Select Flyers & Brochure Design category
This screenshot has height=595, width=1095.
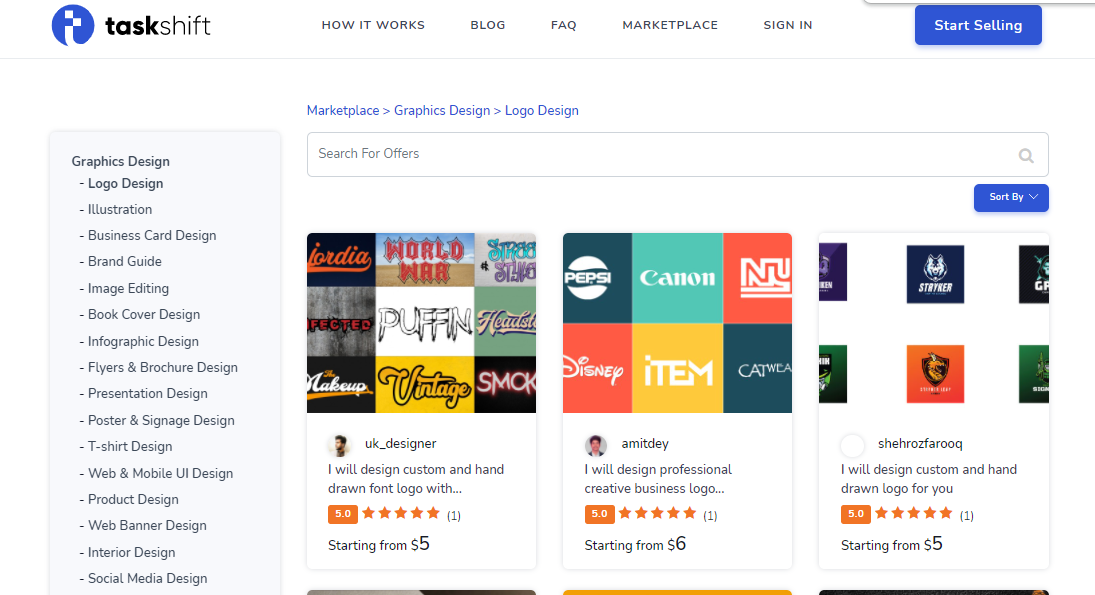pyautogui.click(x=162, y=367)
